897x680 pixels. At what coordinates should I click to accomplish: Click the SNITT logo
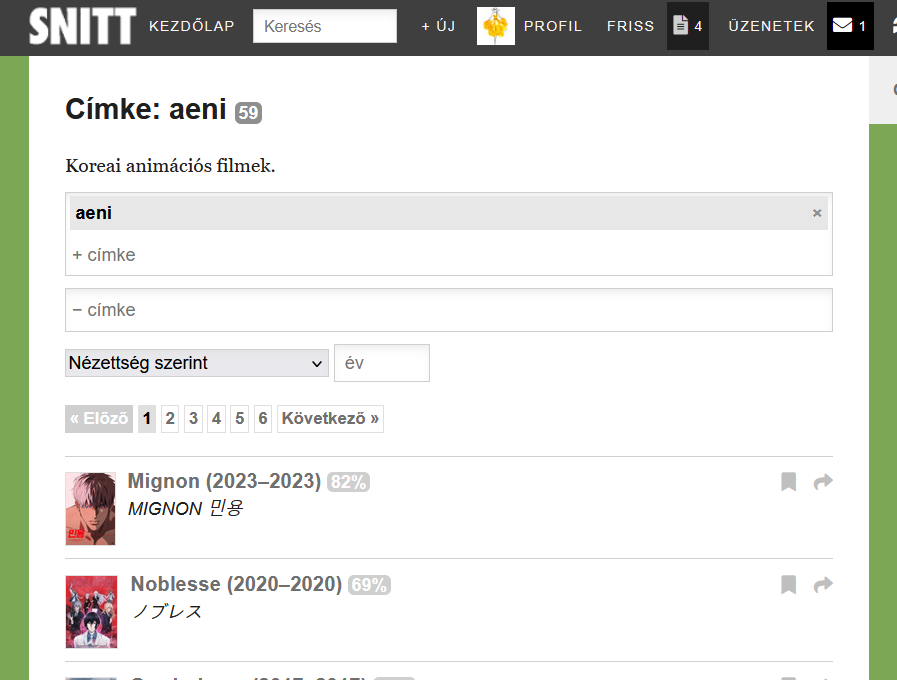82,26
